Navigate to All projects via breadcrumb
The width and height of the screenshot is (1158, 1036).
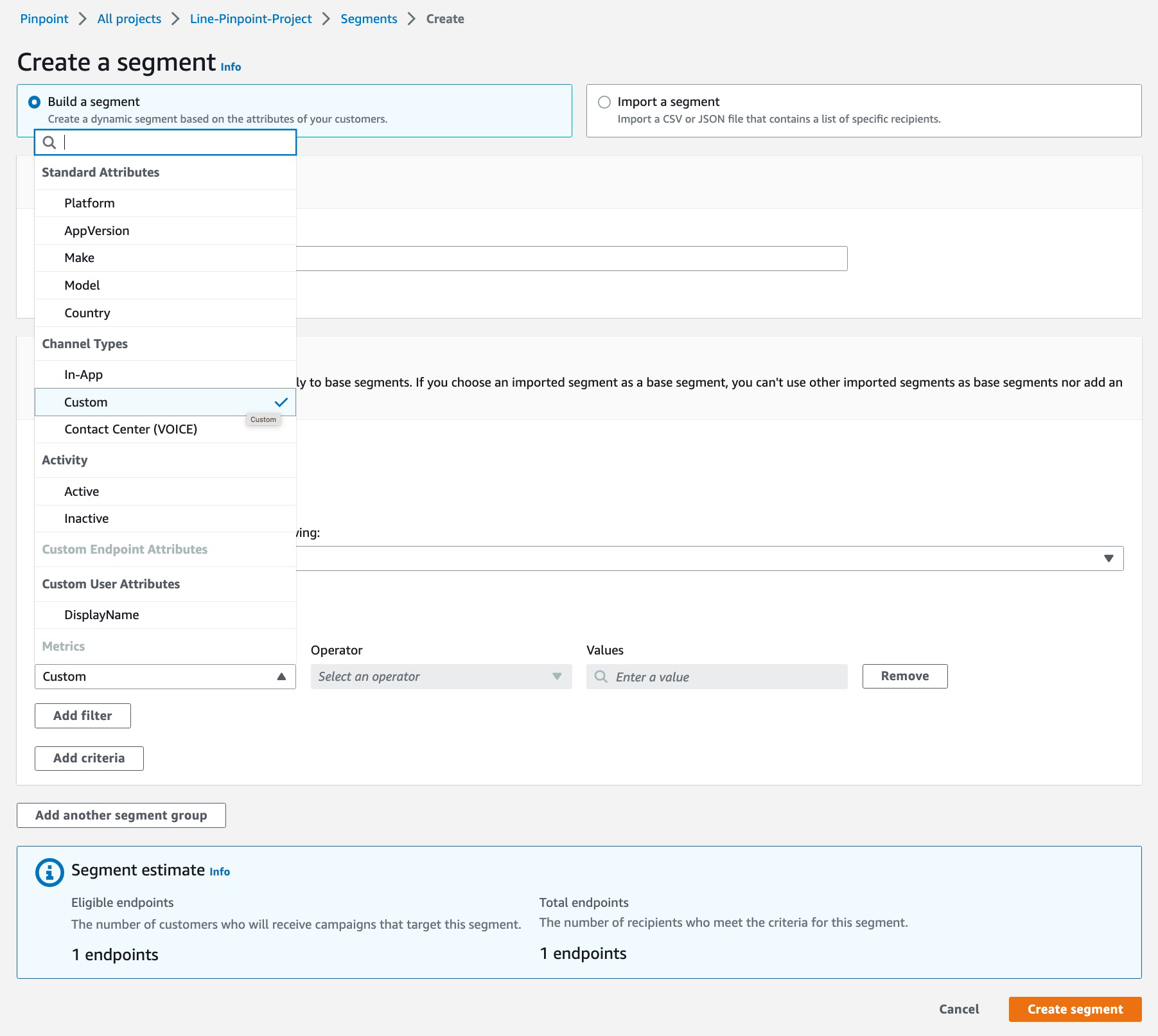pyautogui.click(x=128, y=19)
